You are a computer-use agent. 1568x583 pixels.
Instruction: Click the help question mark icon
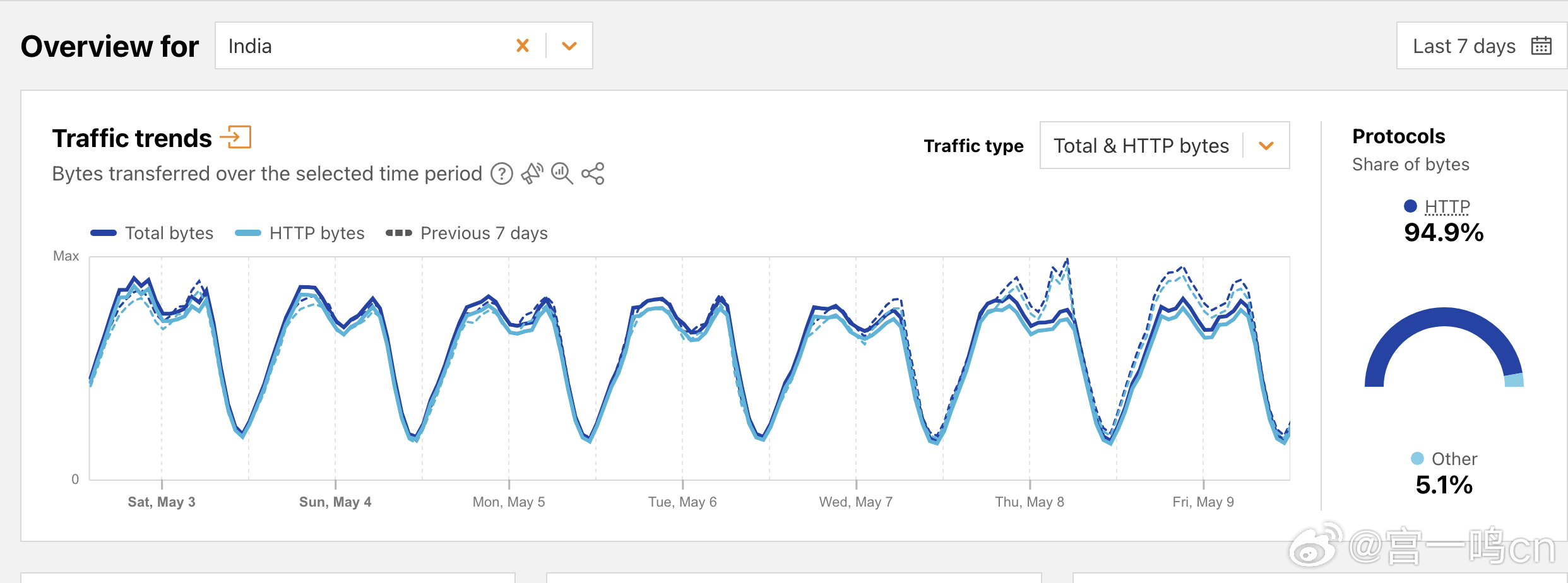click(502, 174)
